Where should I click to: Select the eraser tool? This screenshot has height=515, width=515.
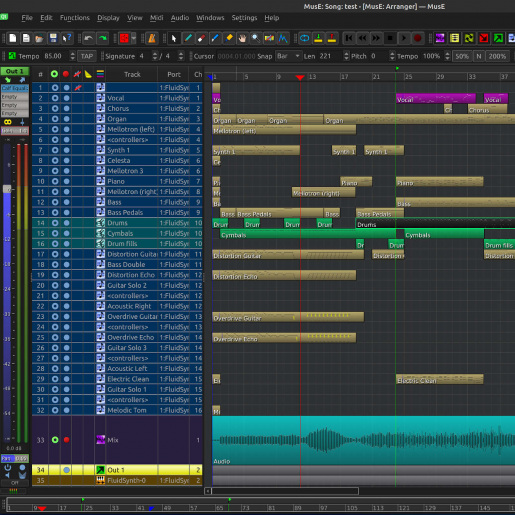tap(201, 38)
